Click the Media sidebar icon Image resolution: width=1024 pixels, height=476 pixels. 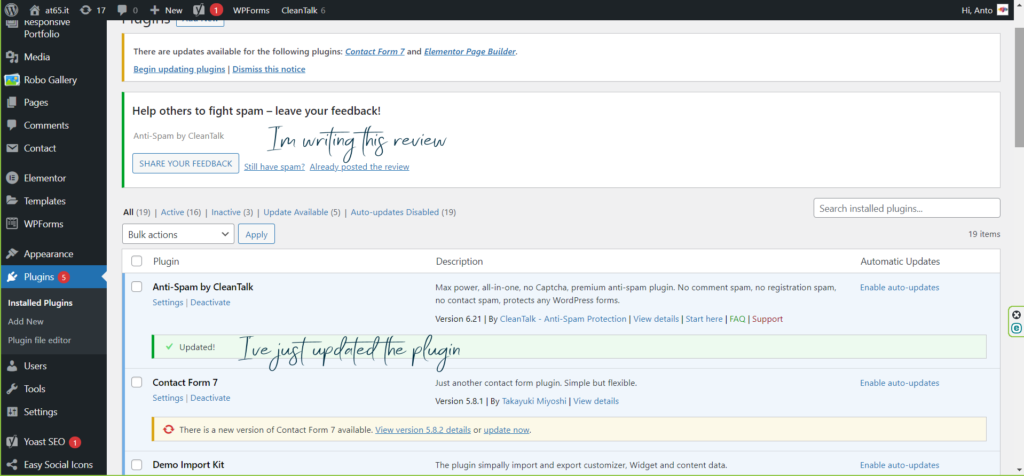(x=12, y=57)
